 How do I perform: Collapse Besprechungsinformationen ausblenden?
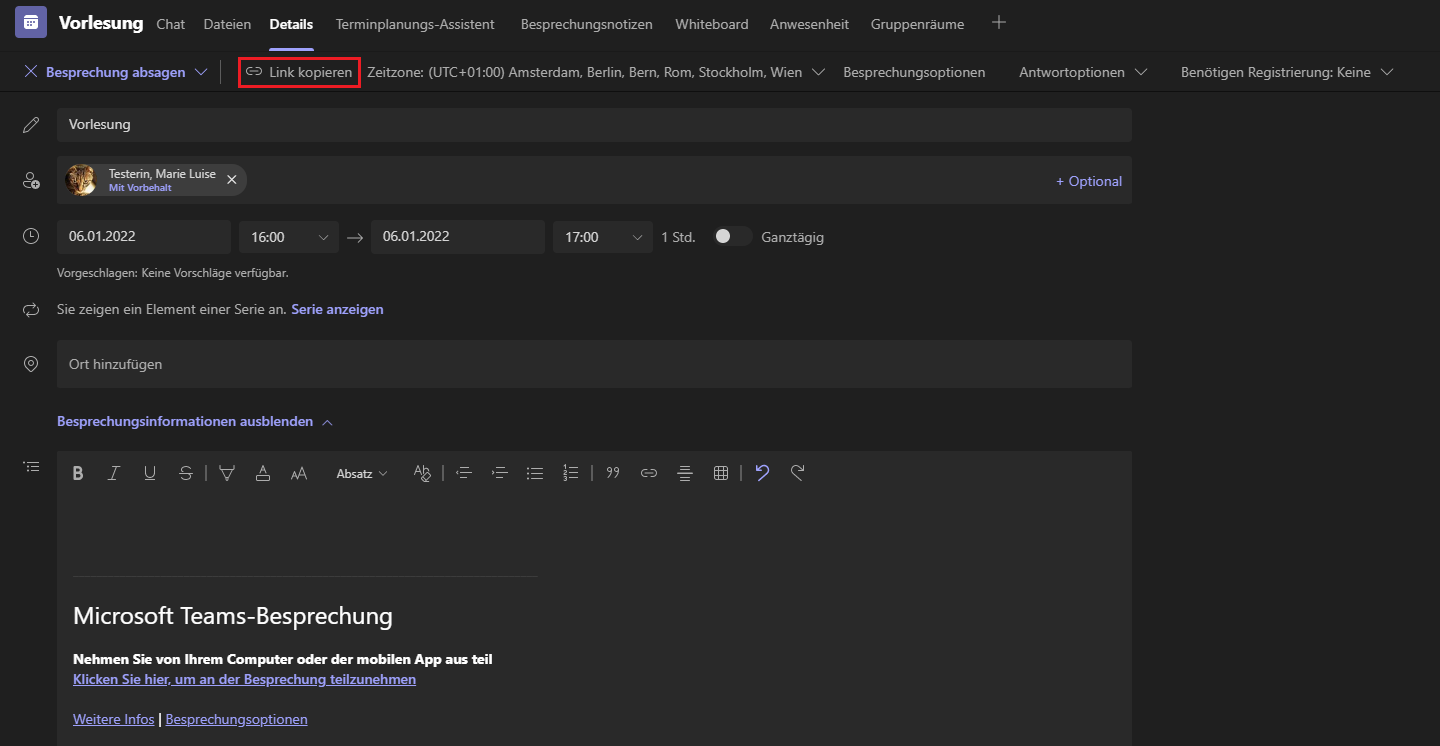[195, 422]
